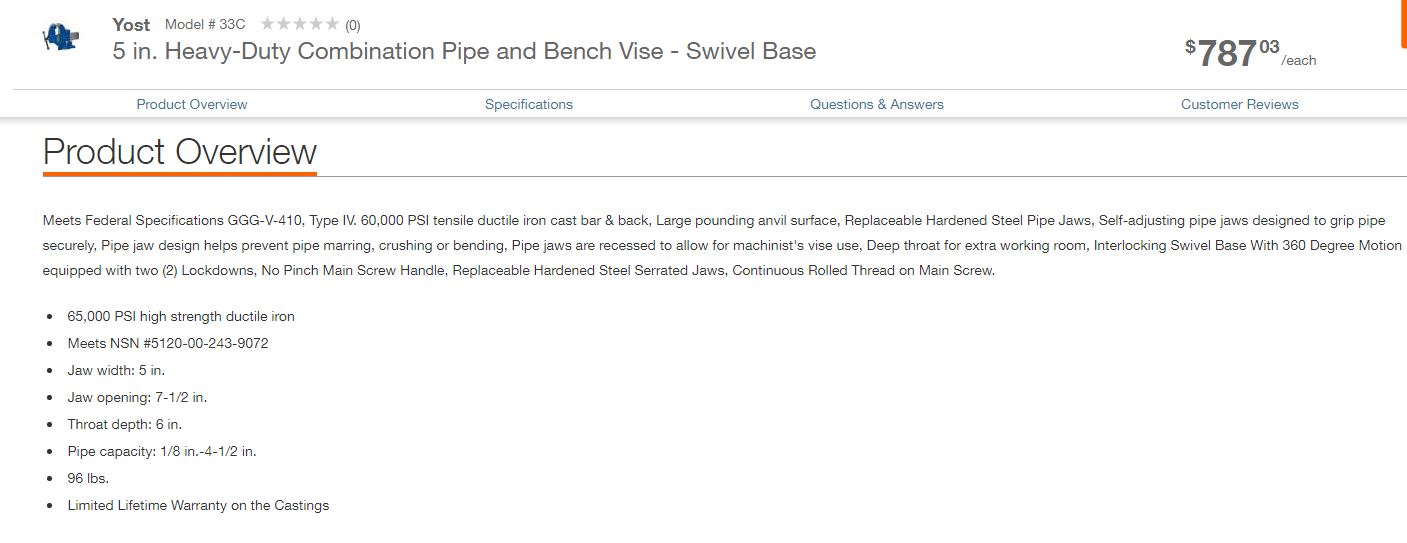Click the Jaw opening: 7-1/2 in. bullet

tap(137, 397)
